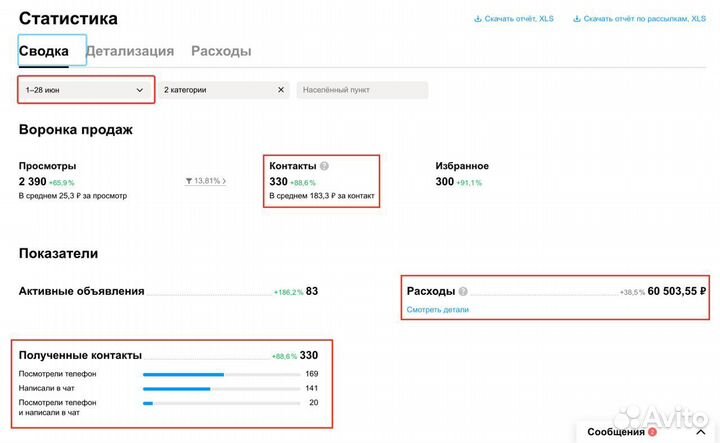Click the +186,2% change next to 83
The height and width of the screenshot is (443, 720).
(x=288, y=292)
